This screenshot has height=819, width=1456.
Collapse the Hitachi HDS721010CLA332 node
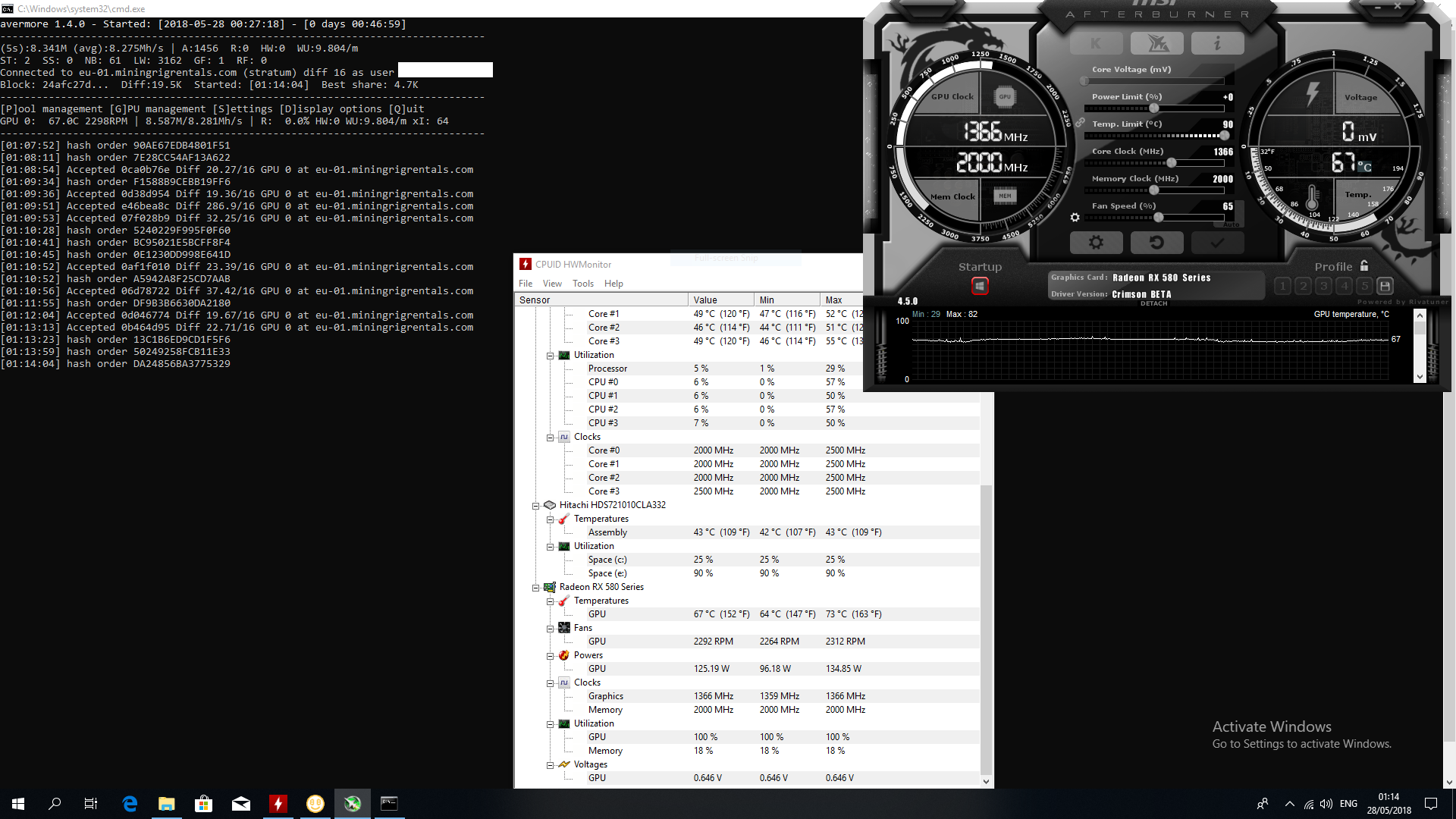pos(535,505)
